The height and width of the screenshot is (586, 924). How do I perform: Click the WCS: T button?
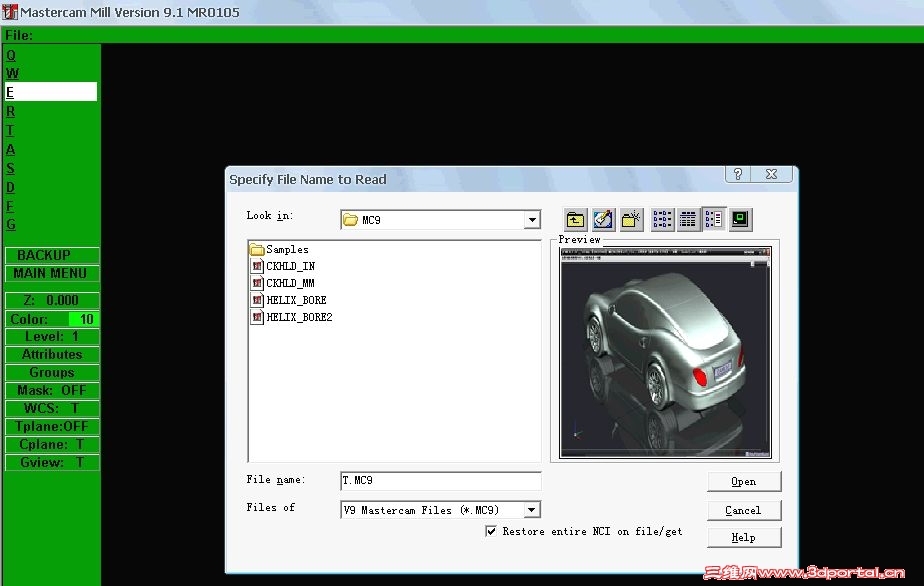52,409
